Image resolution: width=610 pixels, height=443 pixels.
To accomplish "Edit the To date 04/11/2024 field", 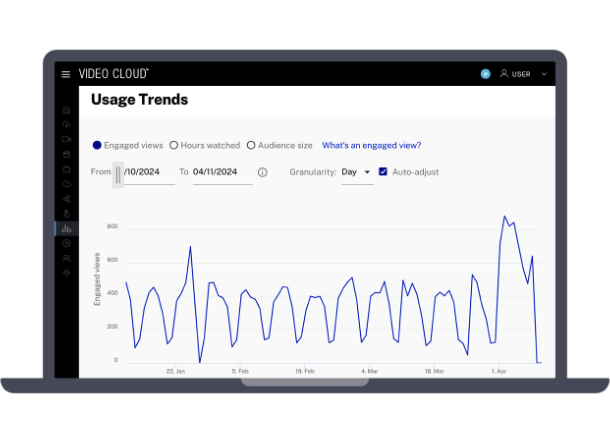I will click(223, 172).
